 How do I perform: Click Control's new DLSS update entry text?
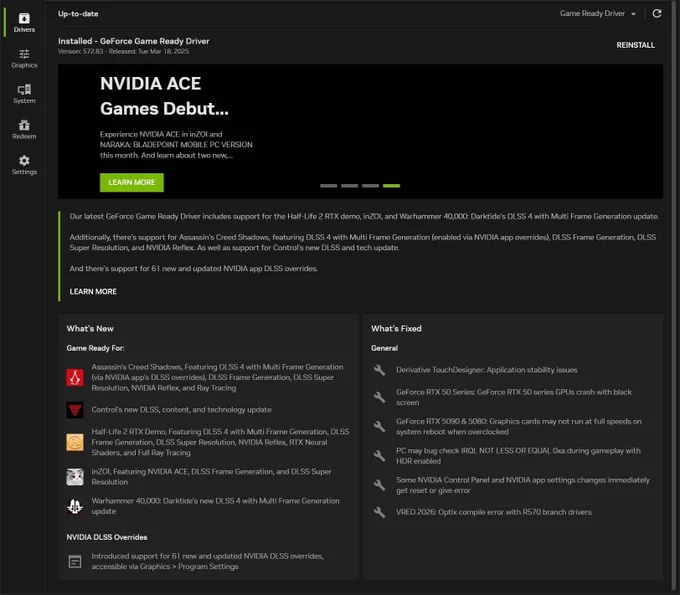coord(181,410)
